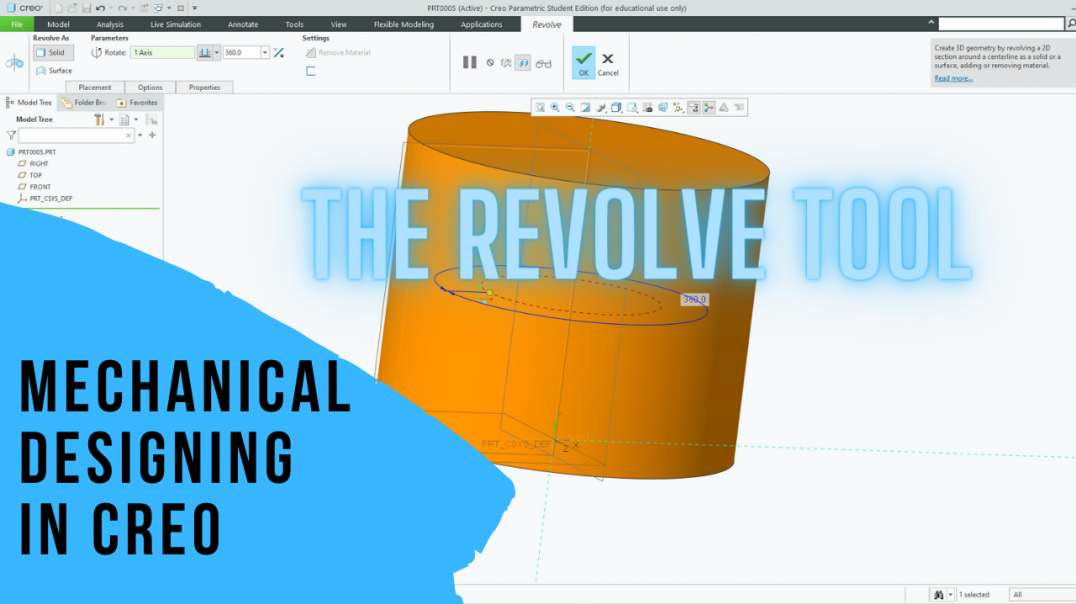The width and height of the screenshot is (1076, 604).
Task: Click the Save icon in quick access toolbar
Action: click(x=86, y=8)
